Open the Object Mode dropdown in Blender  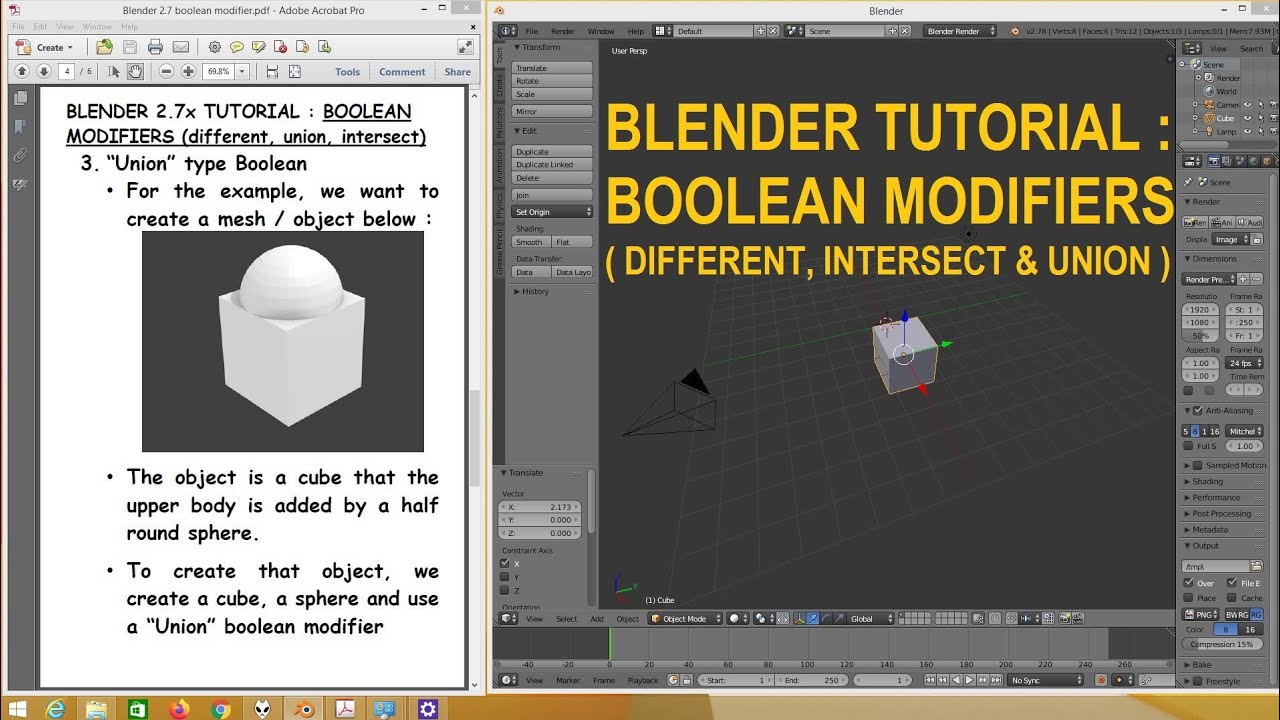[x=685, y=619]
